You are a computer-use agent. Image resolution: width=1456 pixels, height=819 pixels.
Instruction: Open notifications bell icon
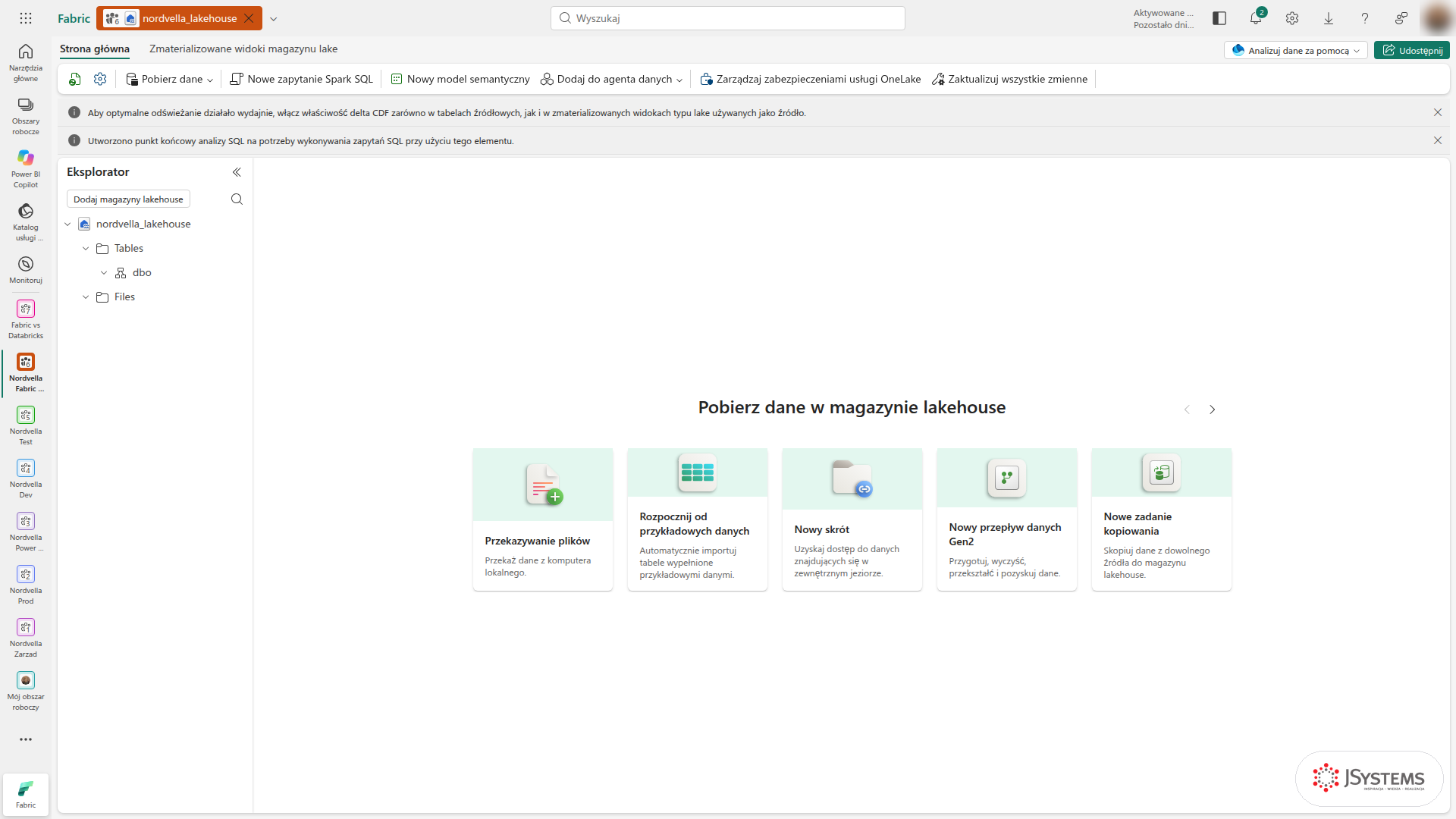coord(1257,18)
